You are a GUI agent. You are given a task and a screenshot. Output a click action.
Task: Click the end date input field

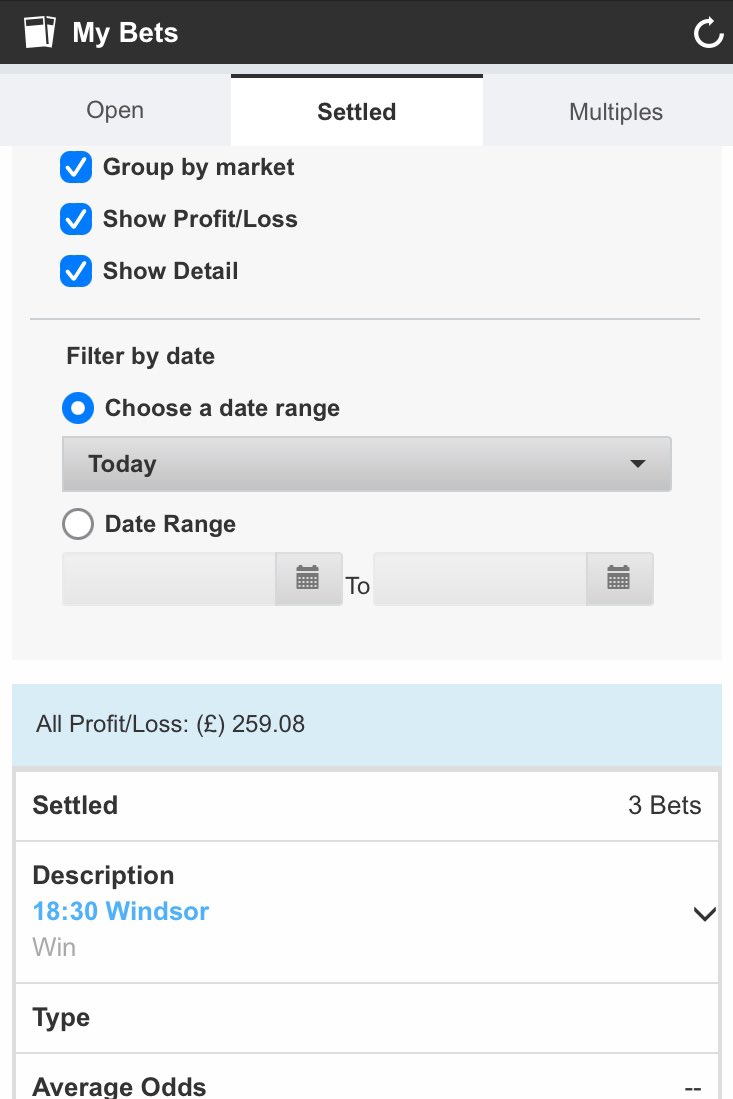point(480,579)
